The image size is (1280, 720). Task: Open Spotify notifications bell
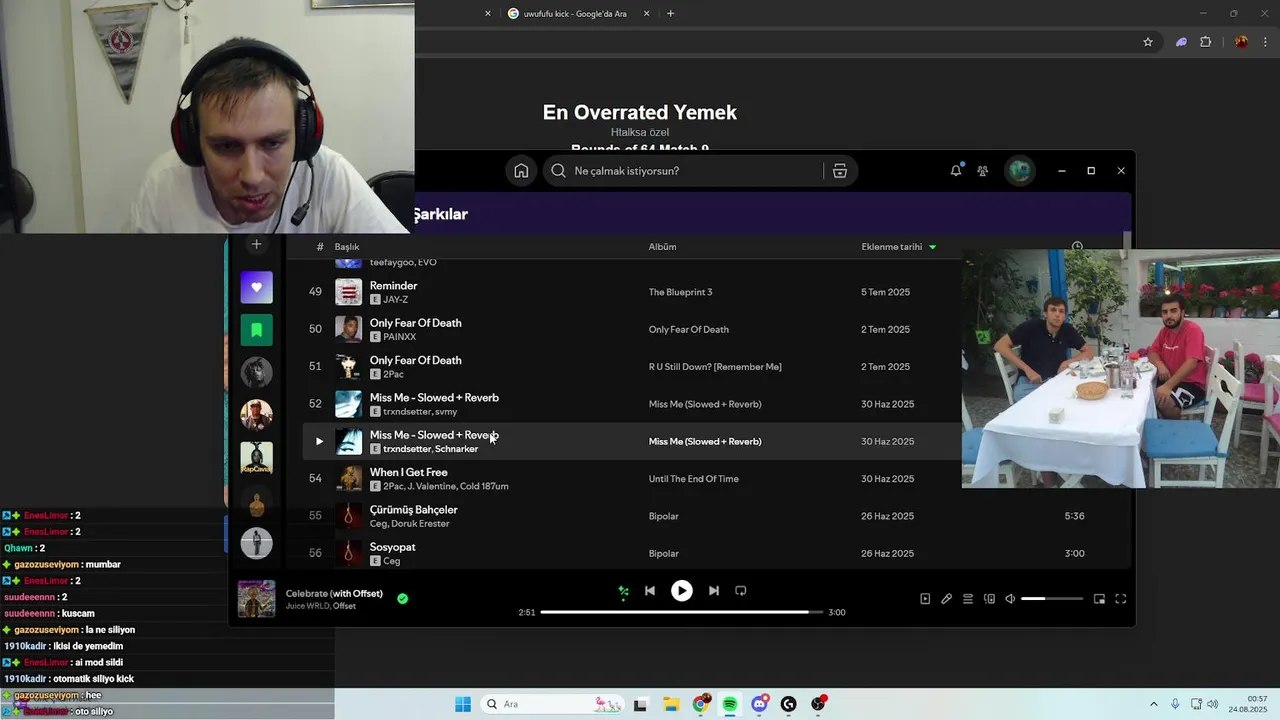pyautogui.click(x=956, y=171)
